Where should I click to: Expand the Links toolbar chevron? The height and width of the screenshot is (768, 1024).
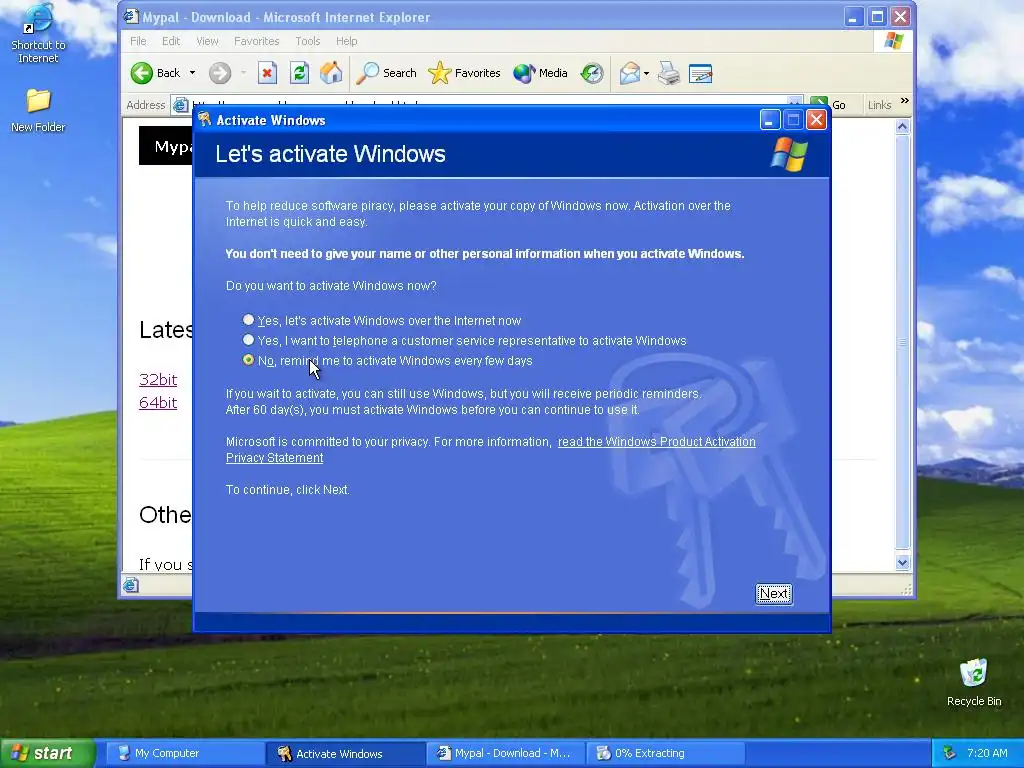(904, 101)
